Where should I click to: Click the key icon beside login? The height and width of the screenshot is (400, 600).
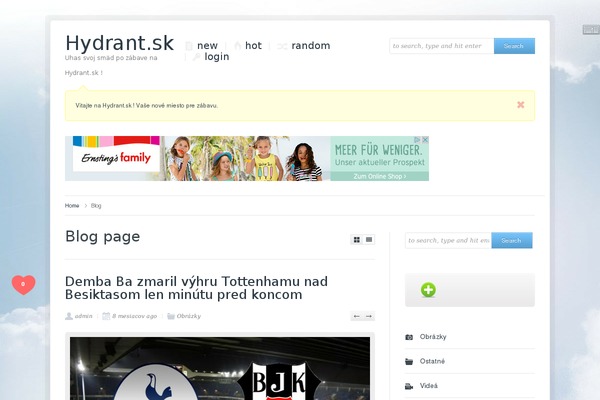point(196,57)
